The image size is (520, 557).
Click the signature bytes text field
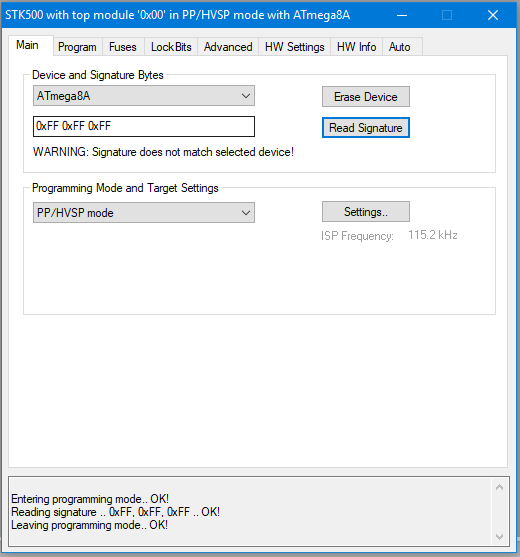(x=144, y=126)
